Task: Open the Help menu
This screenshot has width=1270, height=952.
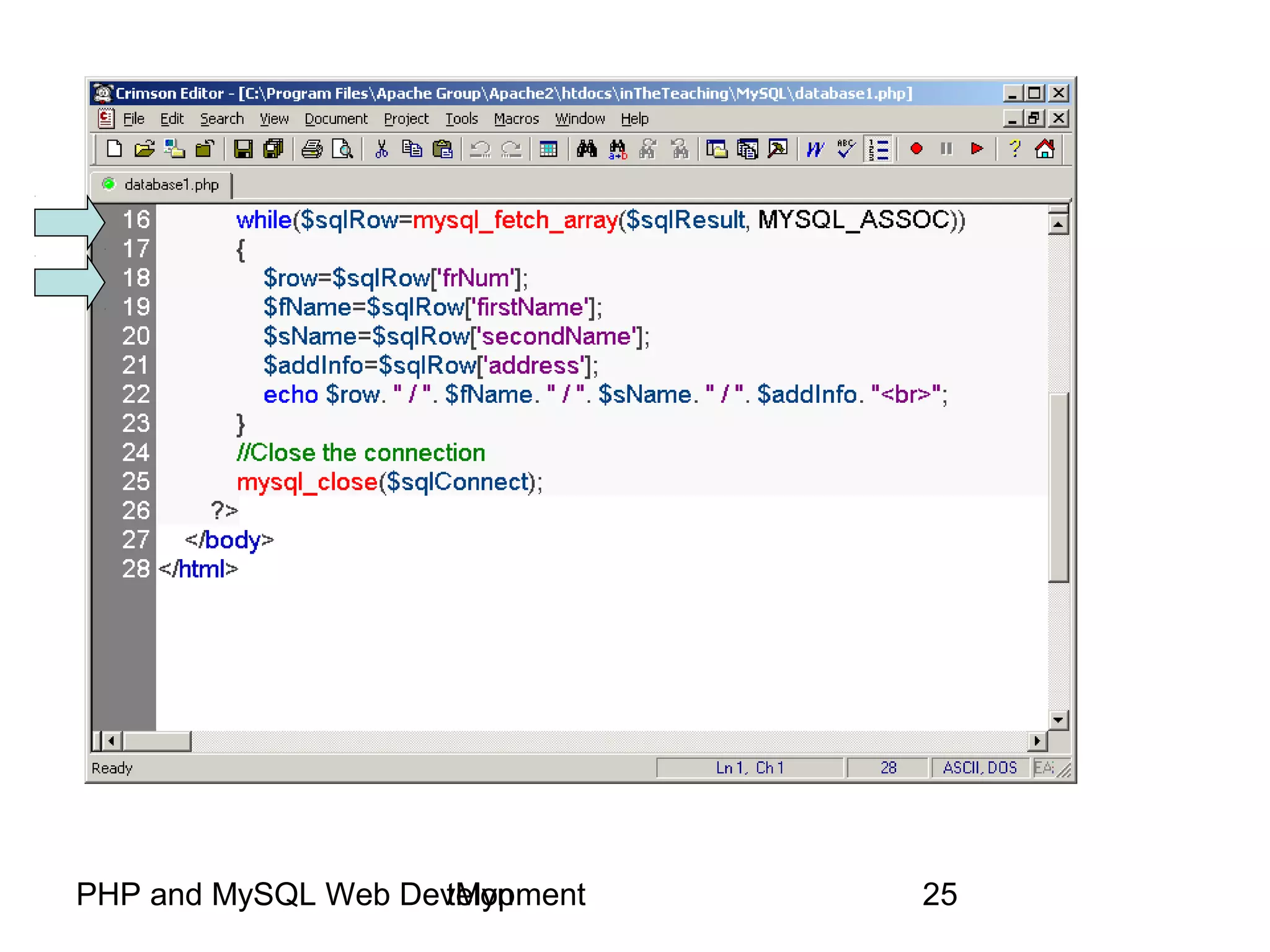Action: [634, 119]
